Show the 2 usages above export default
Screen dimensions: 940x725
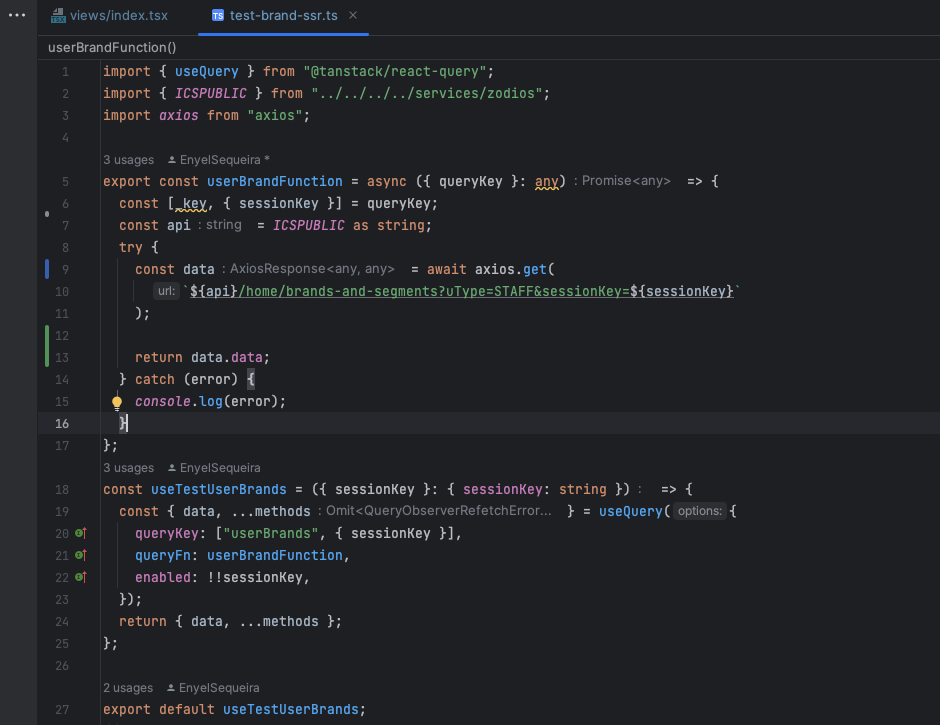coord(128,688)
